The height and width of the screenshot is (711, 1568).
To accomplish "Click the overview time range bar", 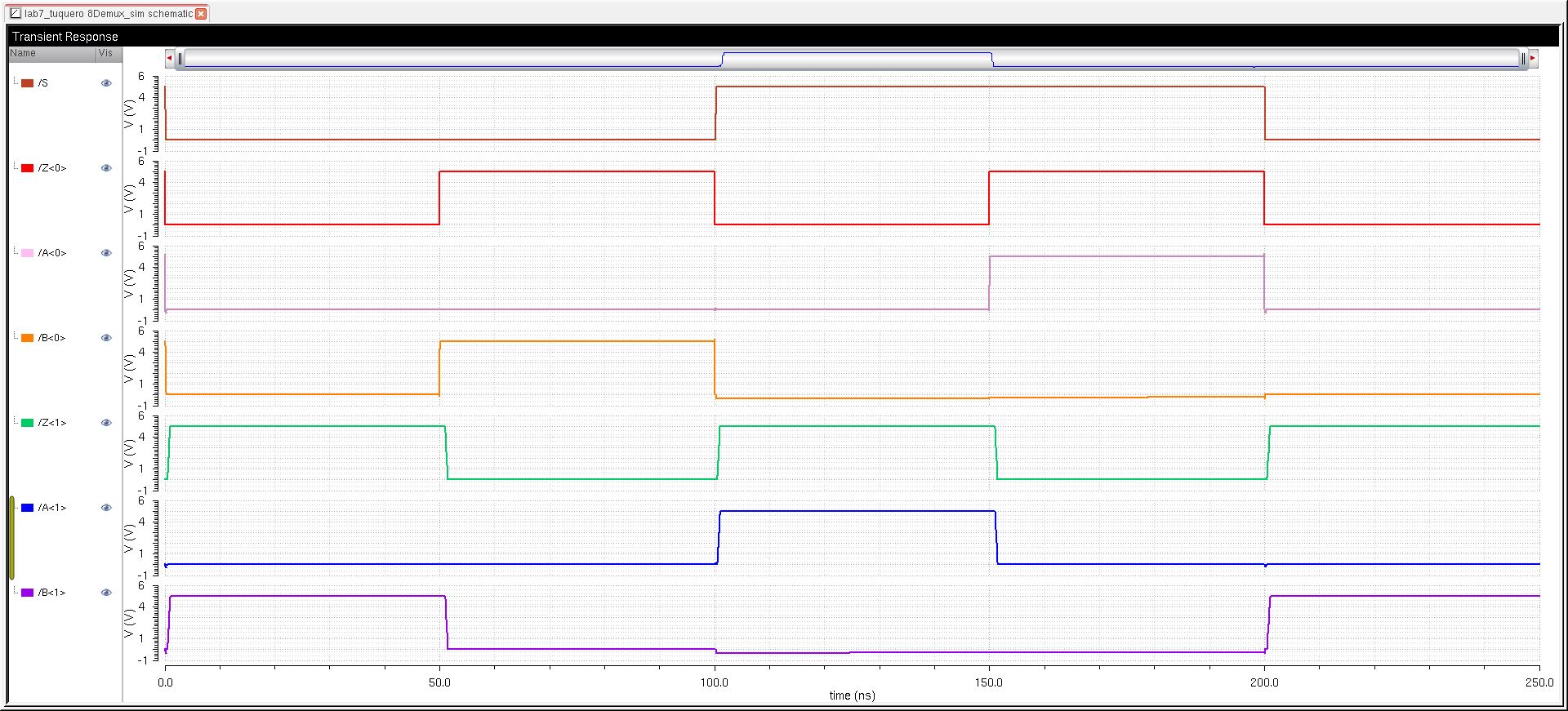I will coord(852,58).
